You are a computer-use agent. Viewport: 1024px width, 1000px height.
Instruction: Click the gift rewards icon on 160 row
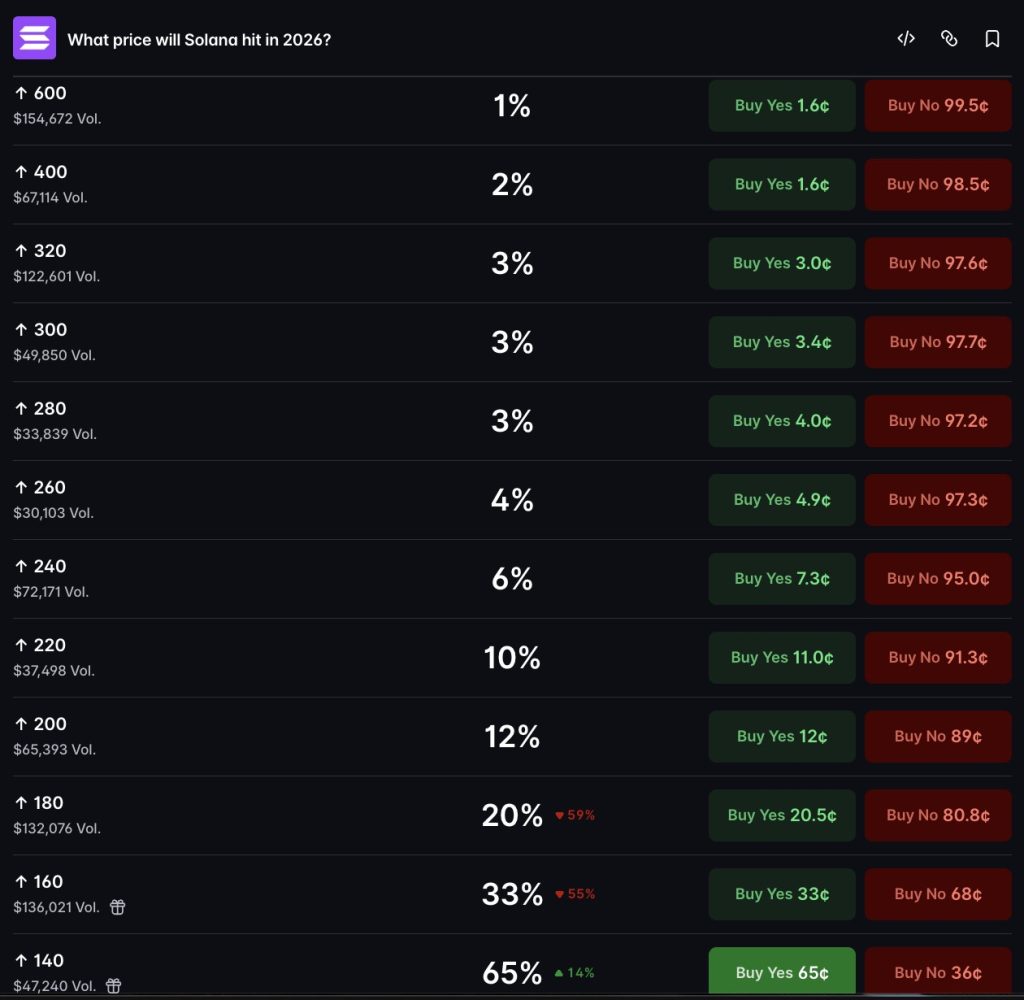[118, 907]
